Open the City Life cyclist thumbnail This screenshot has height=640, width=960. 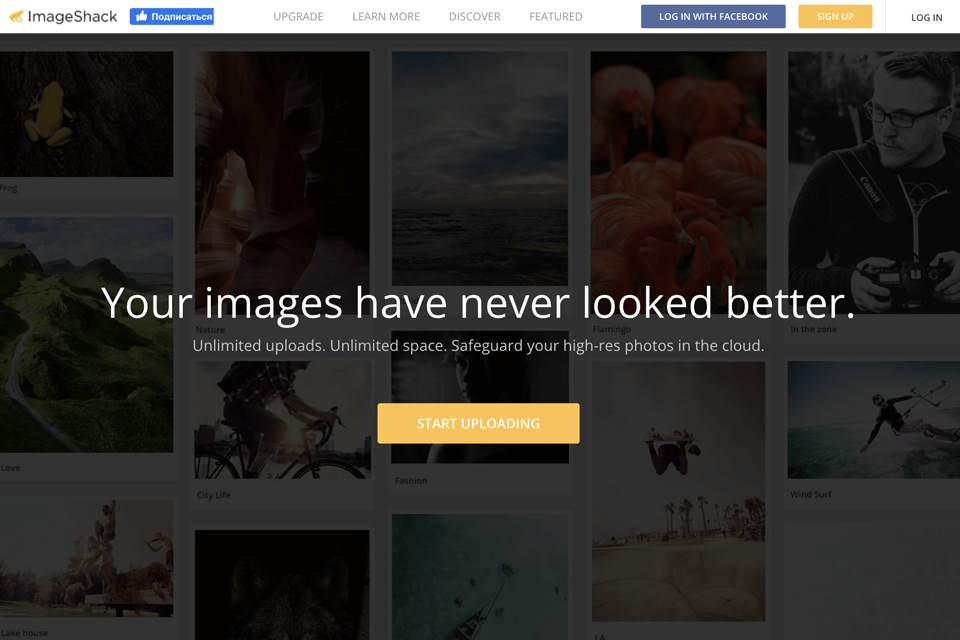pos(282,420)
